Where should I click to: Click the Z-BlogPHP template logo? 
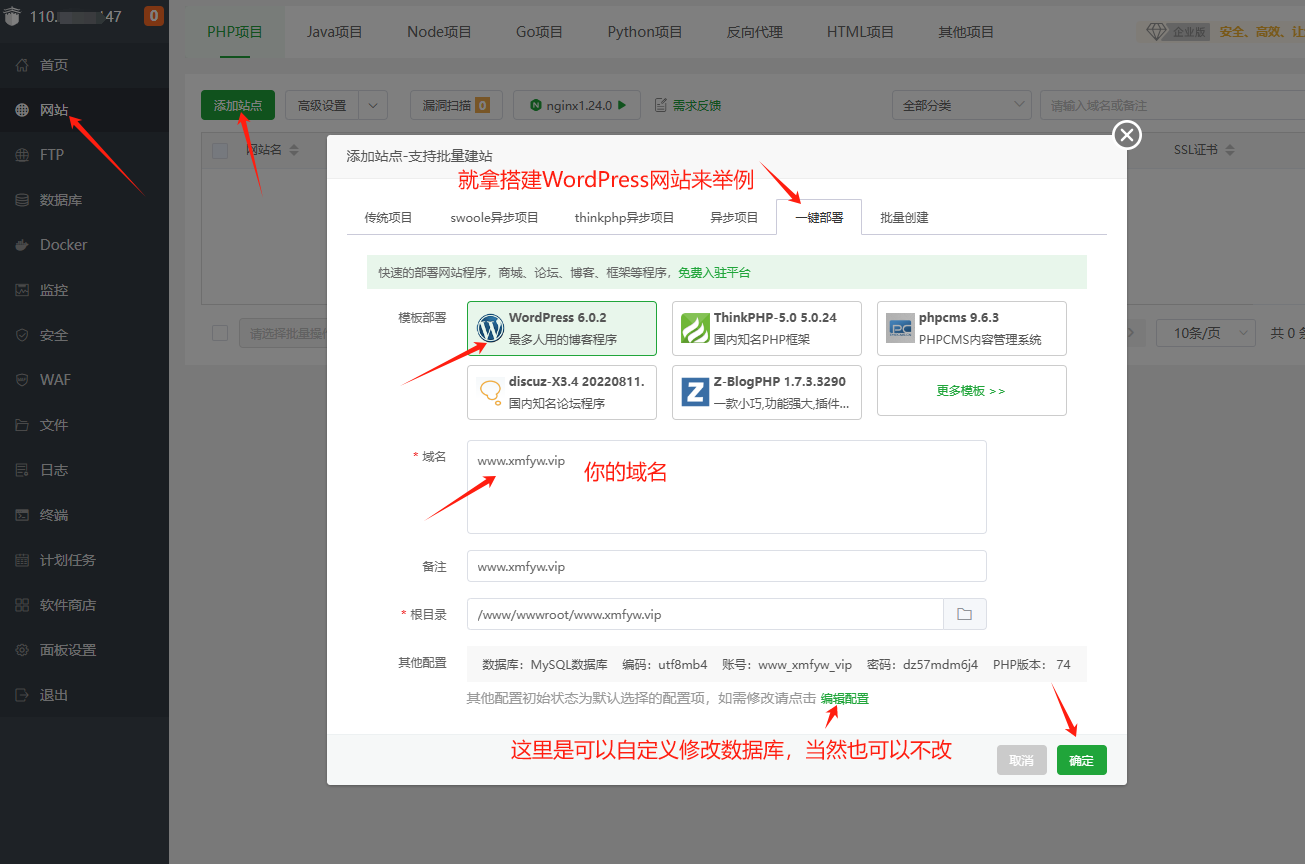coord(695,392)
